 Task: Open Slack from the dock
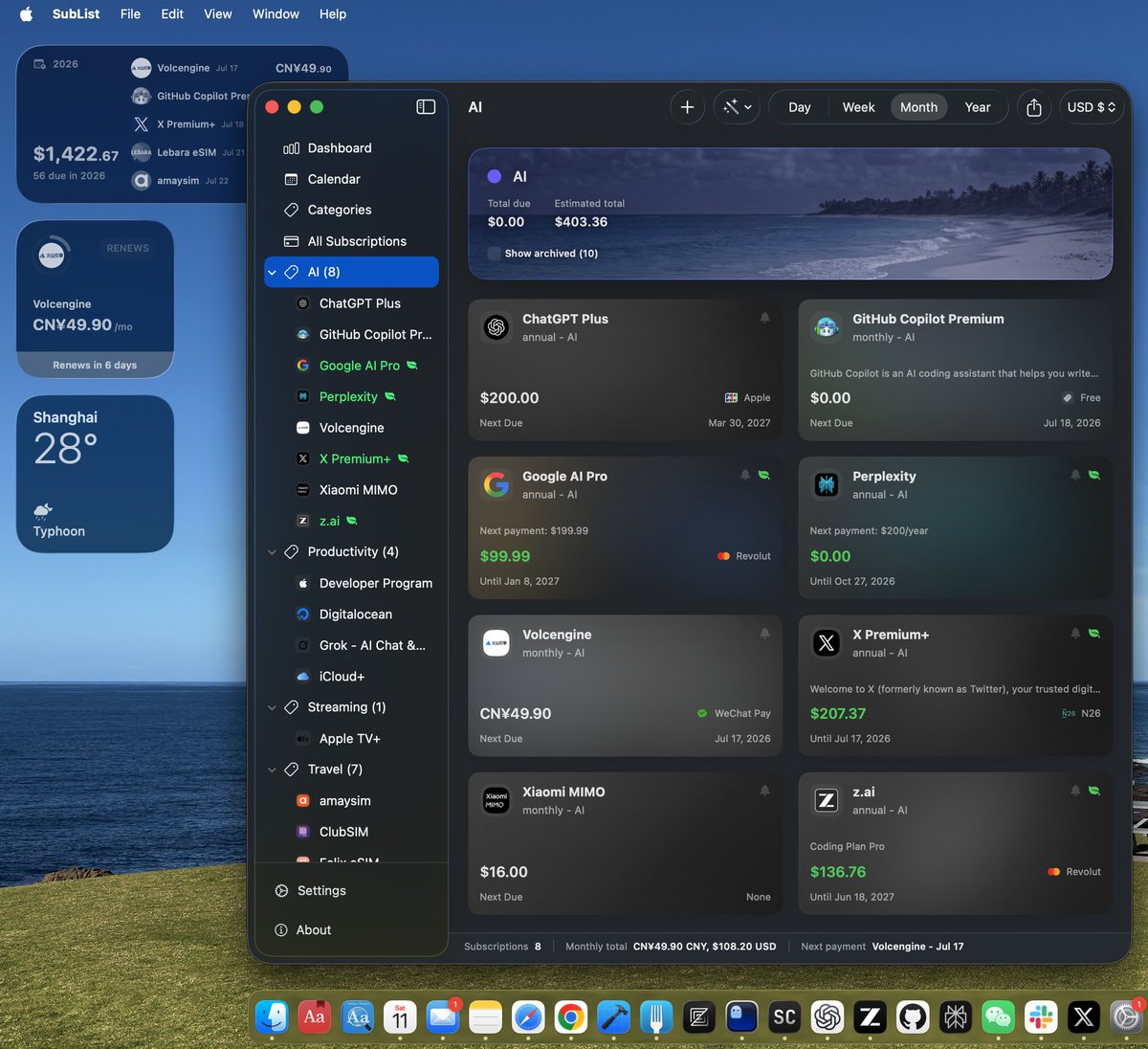(1041, 1017)
